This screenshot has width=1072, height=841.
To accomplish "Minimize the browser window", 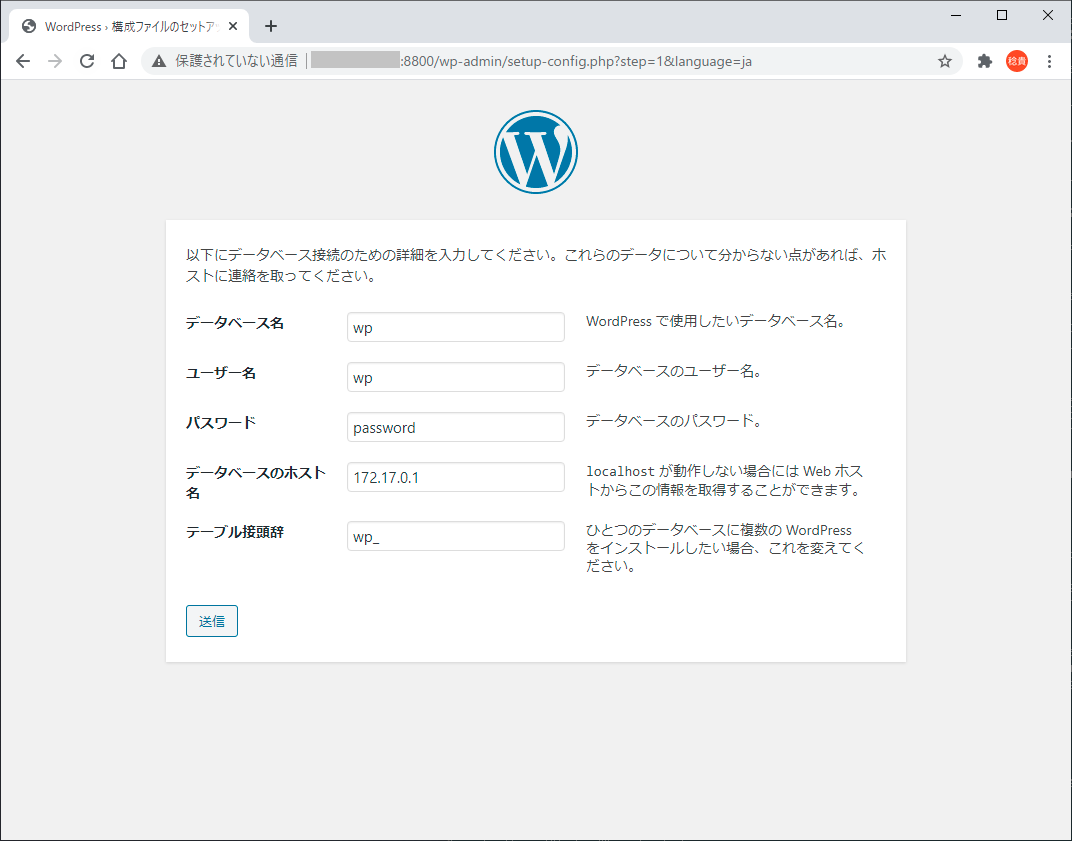I will [x=956, y=15].
